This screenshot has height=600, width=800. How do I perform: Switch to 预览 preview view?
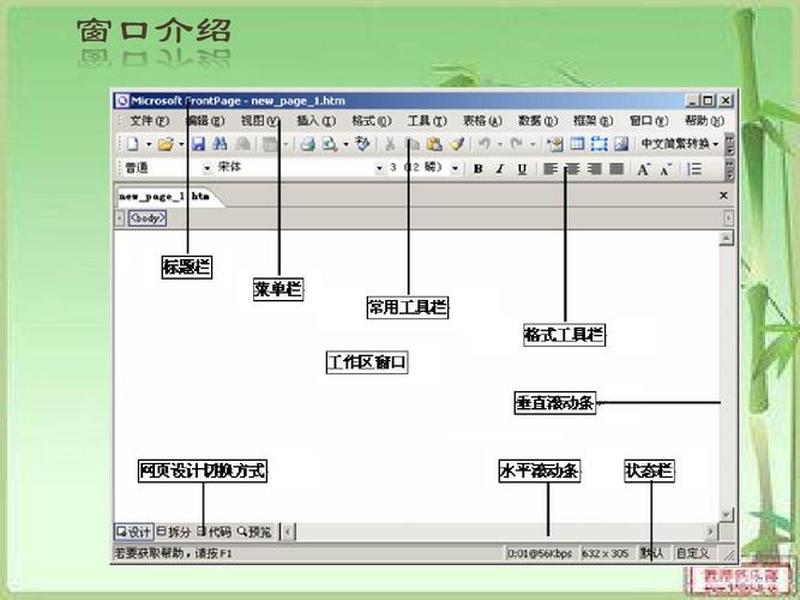(x=254, y=532)
